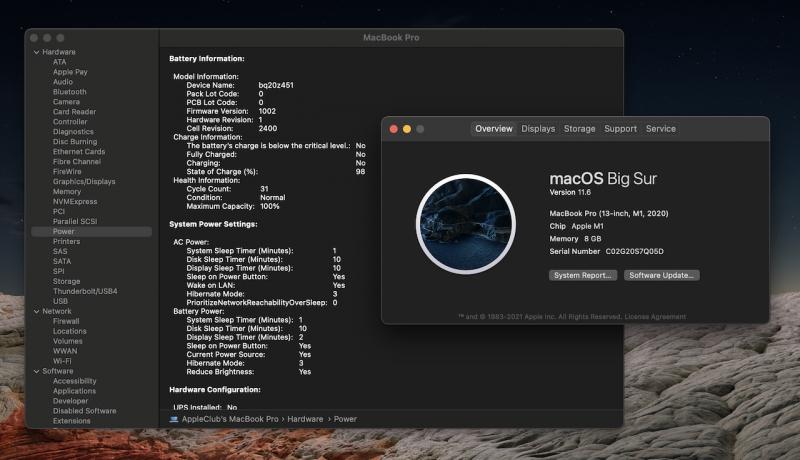Select Card Reader in the sidebar
This screenshot has height=460, width=800.
tap(74, 112)
